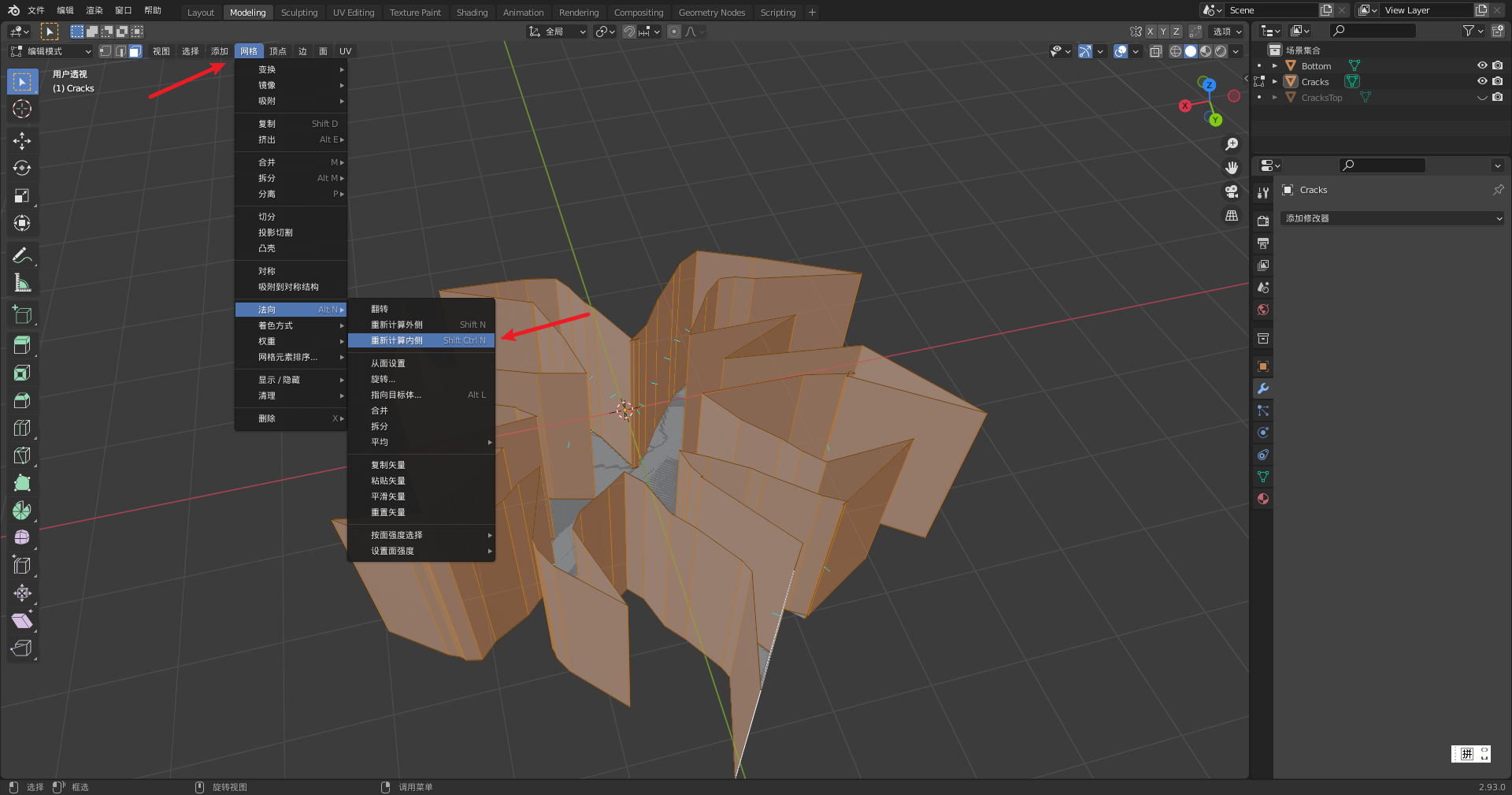Activate the Scale tool

(x=22, y=196)
